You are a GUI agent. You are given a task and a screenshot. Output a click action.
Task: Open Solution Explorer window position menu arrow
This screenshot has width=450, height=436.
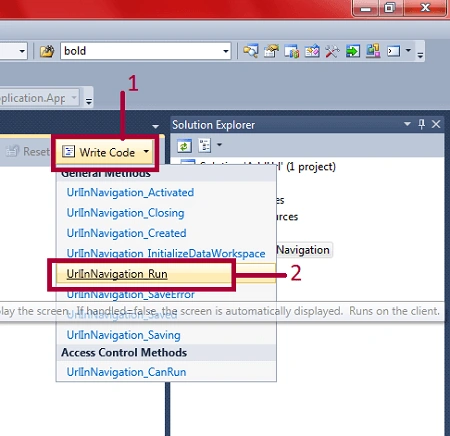click(407, 124)
